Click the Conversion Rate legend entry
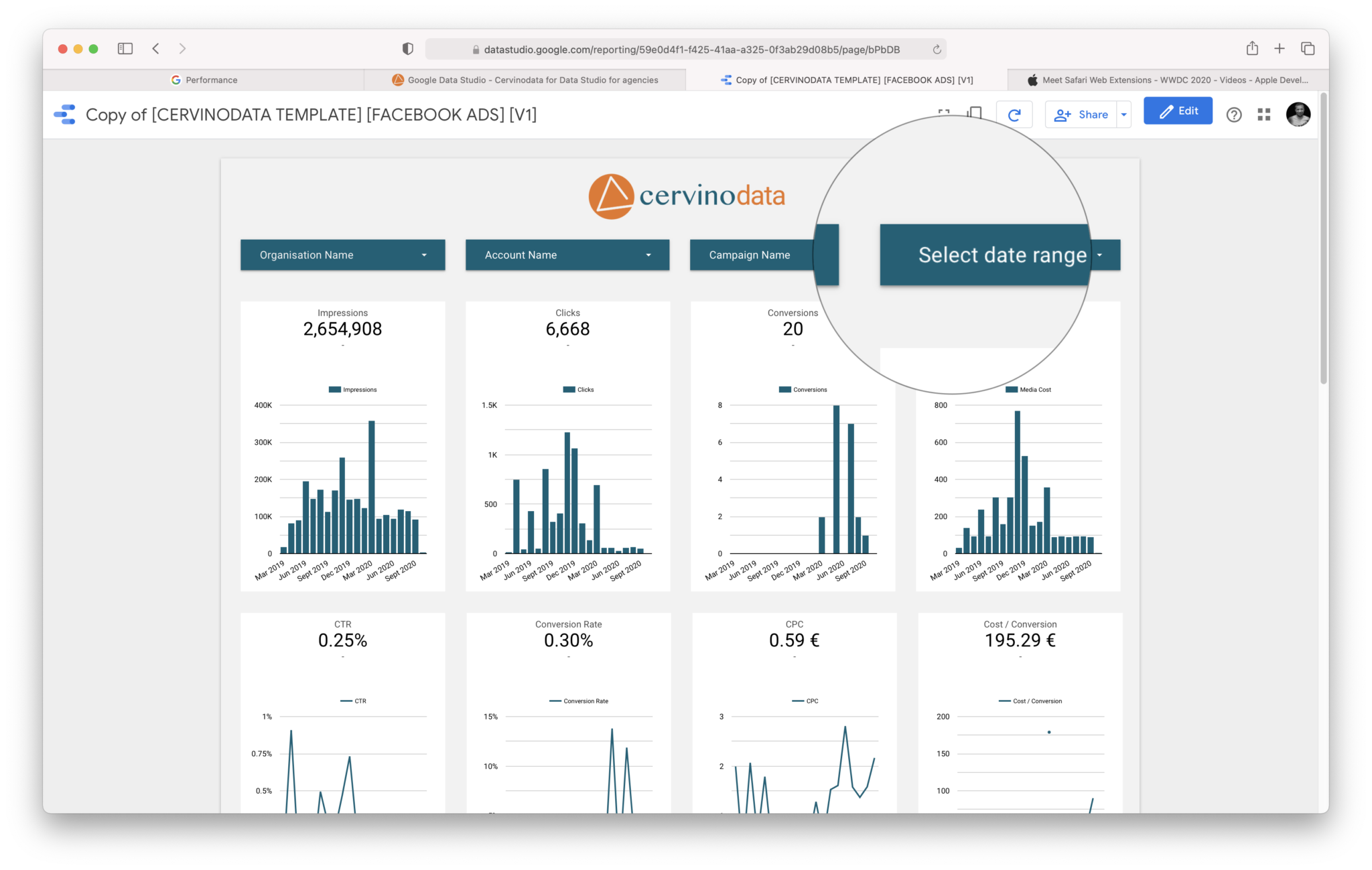This screenshot has height=870, width=1372. coord(579,701)
